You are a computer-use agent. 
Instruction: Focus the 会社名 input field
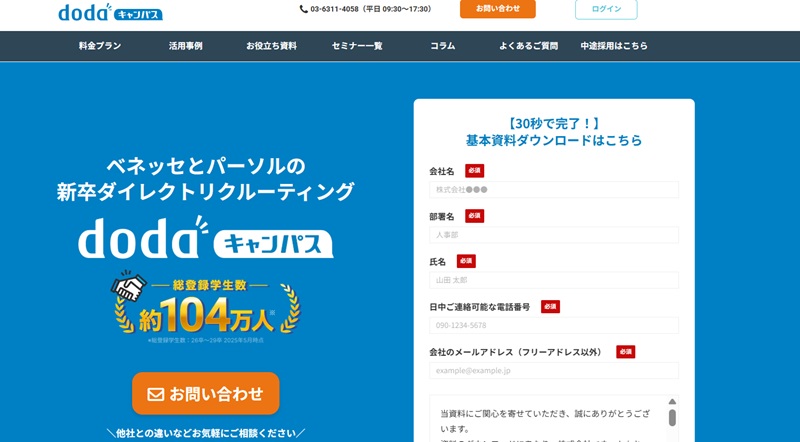554,189
